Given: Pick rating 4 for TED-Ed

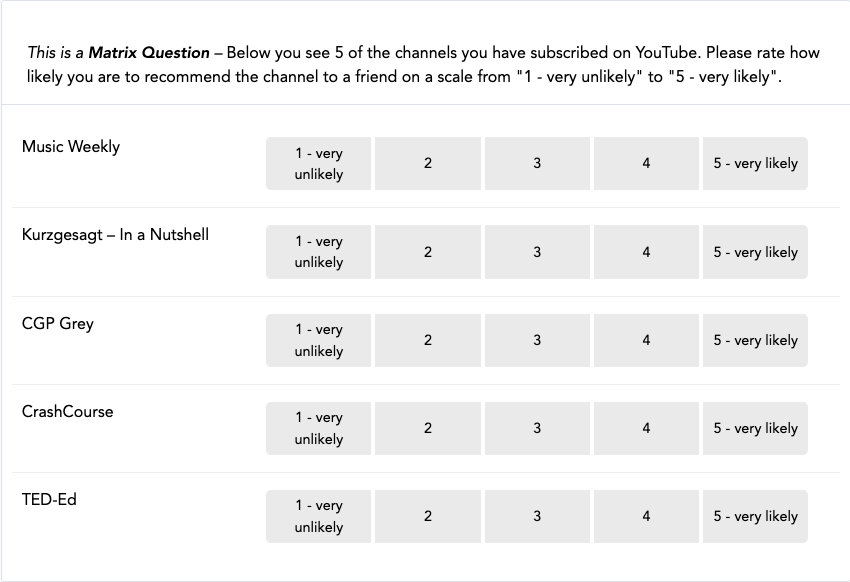Looking at the screenshot, I should [x=646, y=516].
